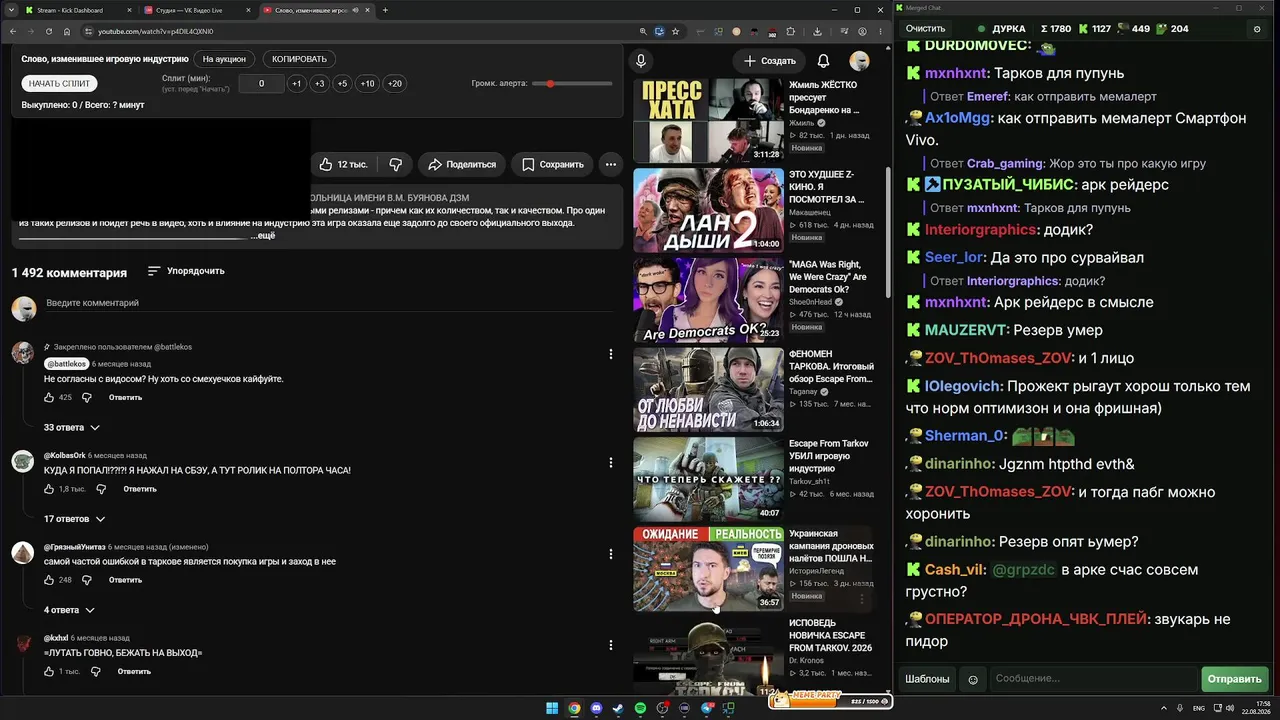Click Сохранить to save the video
This screenshot has height=720, width=1280.
coord(552,164)
